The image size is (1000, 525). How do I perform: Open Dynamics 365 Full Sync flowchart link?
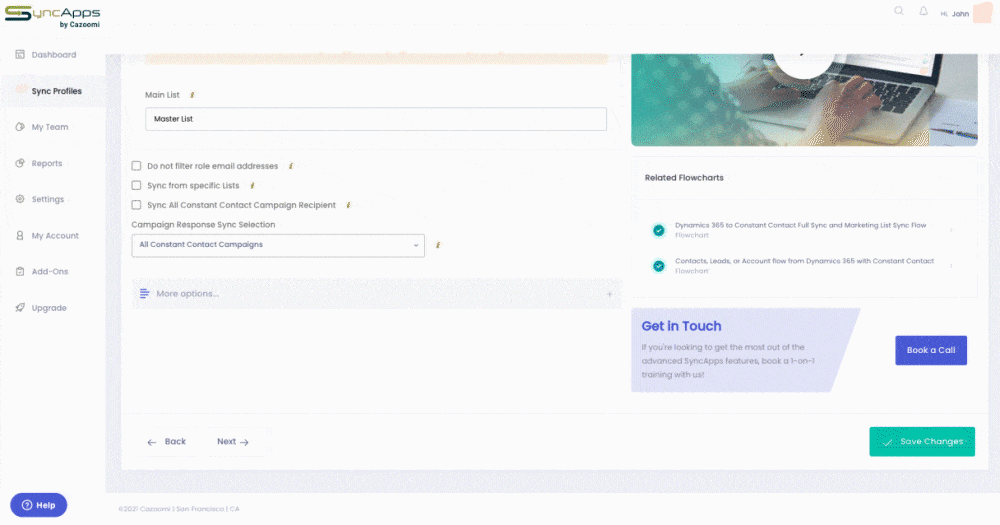click(800, 225)
